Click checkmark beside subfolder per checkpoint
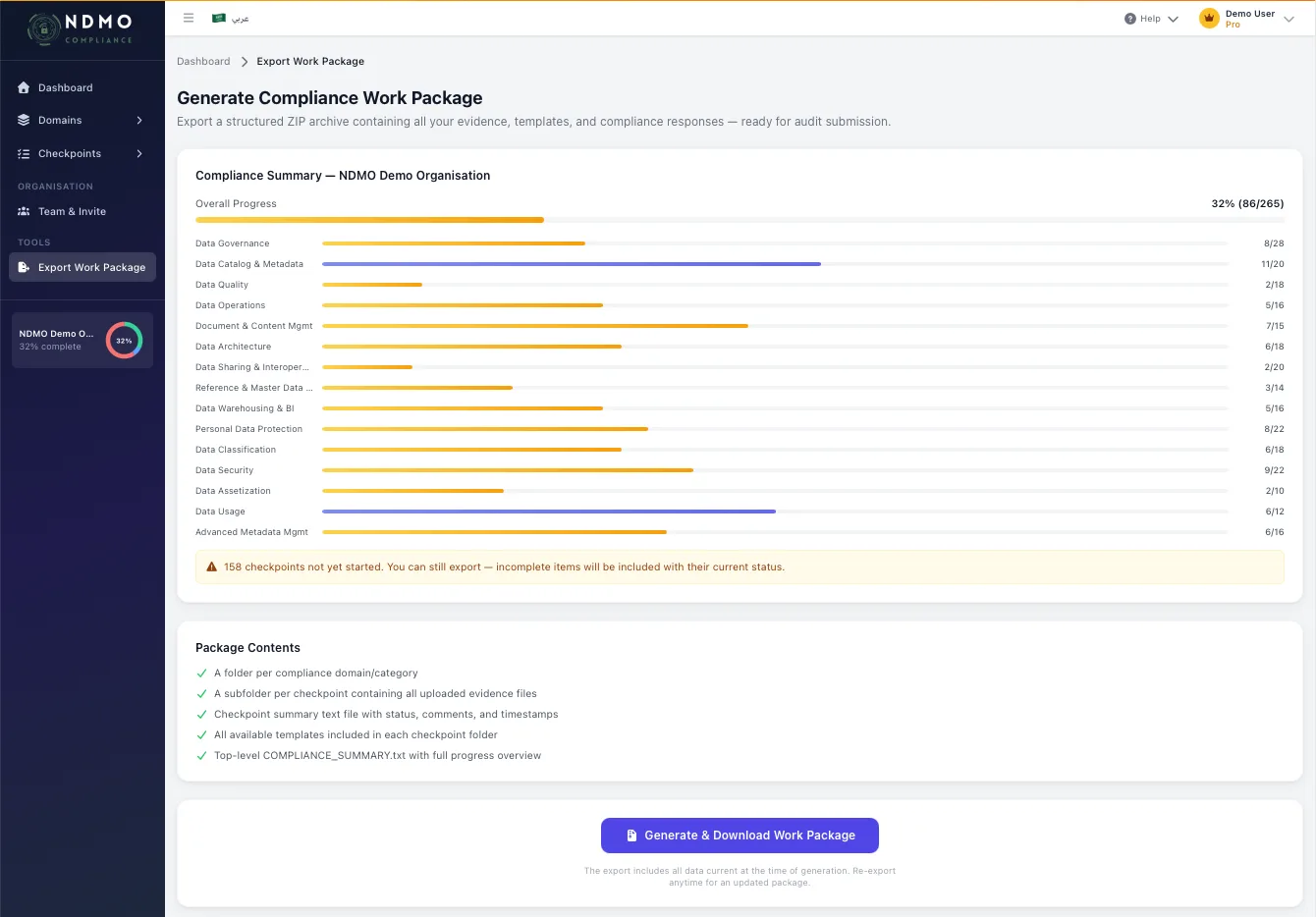The height and width of the screenshot is (917, 1316). (202, 694)
